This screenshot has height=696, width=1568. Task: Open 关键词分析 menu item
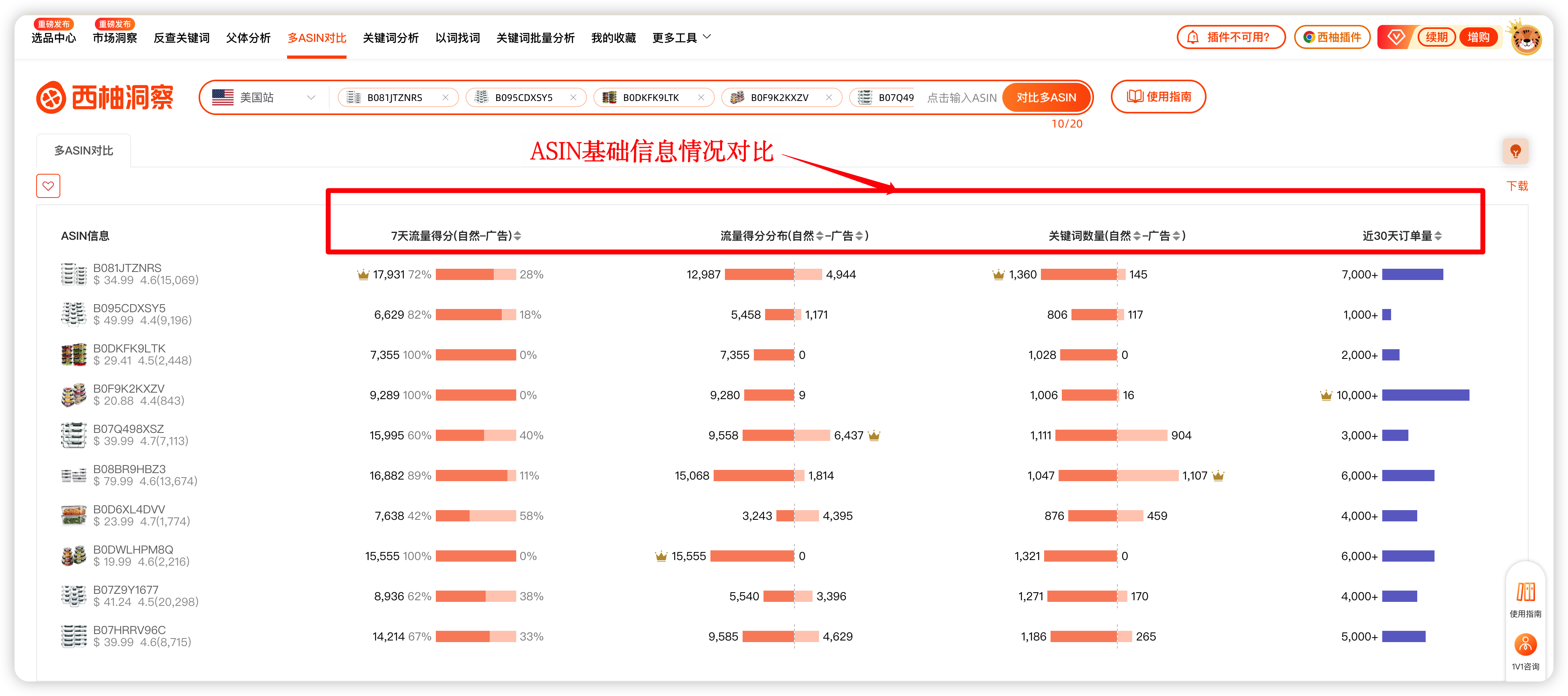(391, 38)
